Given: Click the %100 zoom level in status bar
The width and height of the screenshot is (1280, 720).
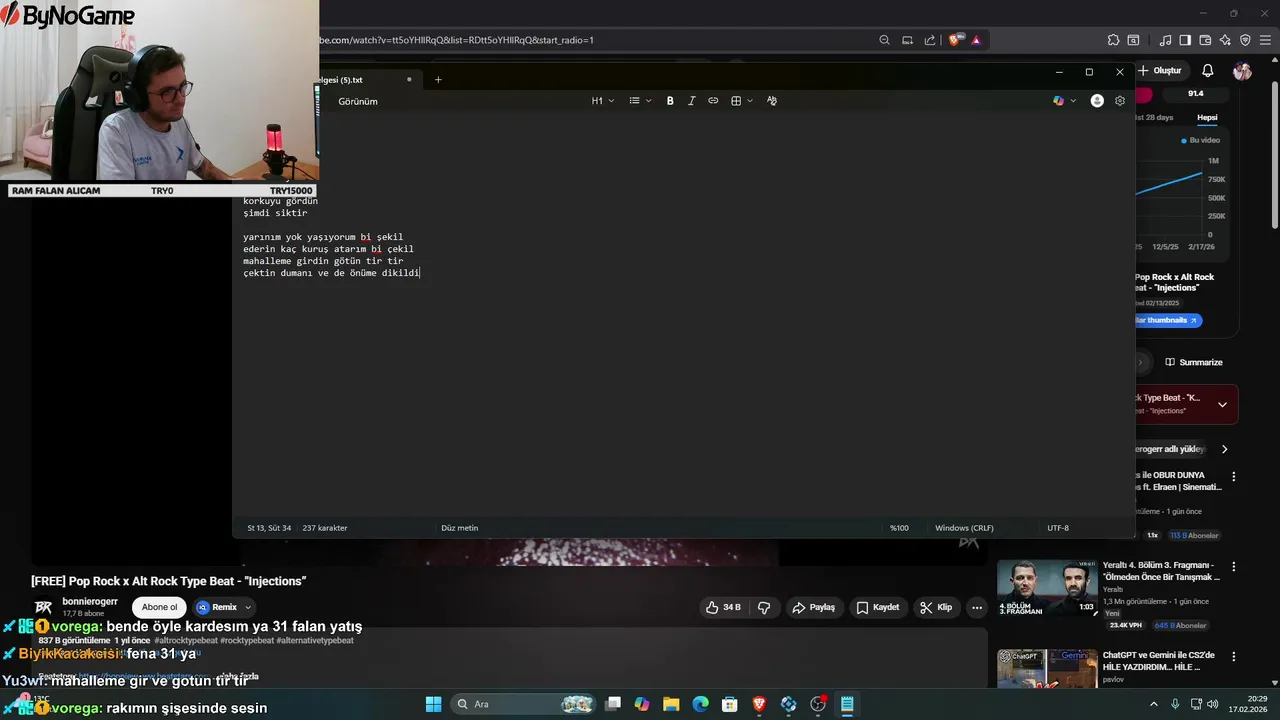Looking at the screenshot, I should 899,528.
